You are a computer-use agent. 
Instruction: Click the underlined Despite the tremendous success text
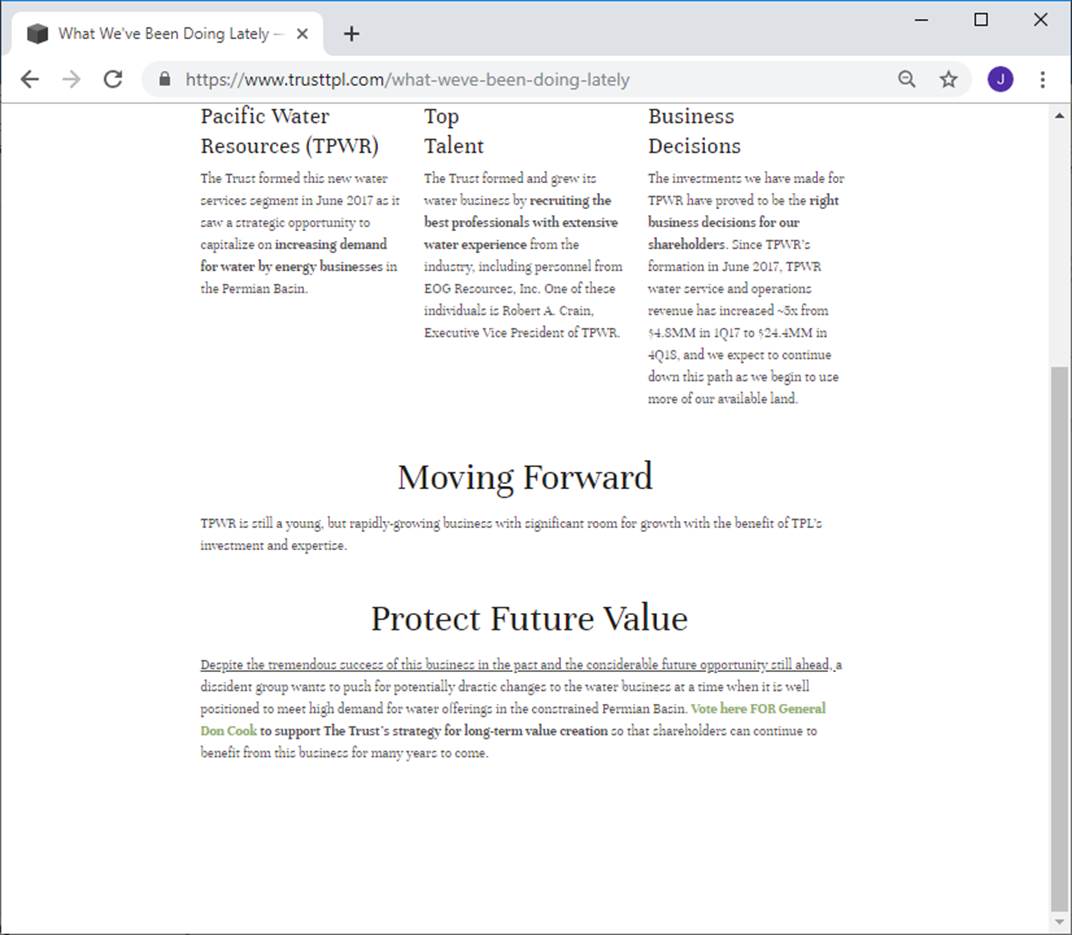pos(515,665)
